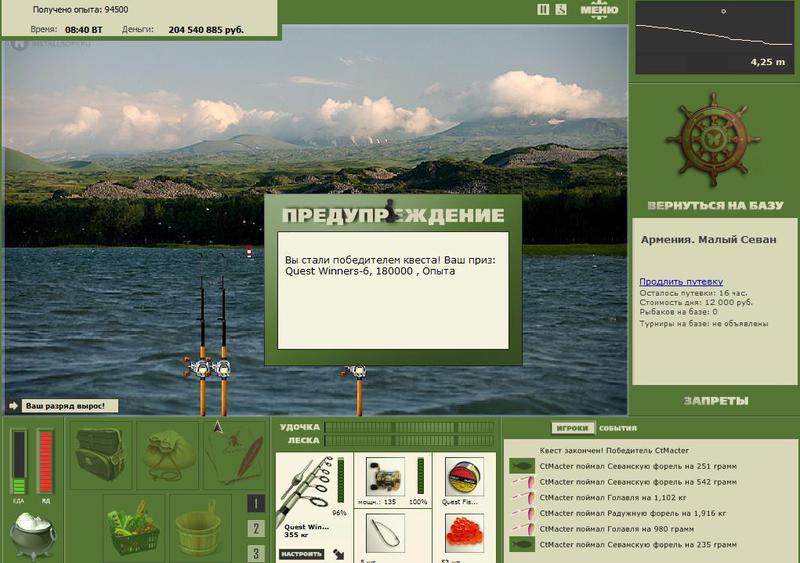800x563 pixels.
Task: Click the red and white buoy float
Action: point(249,252)
